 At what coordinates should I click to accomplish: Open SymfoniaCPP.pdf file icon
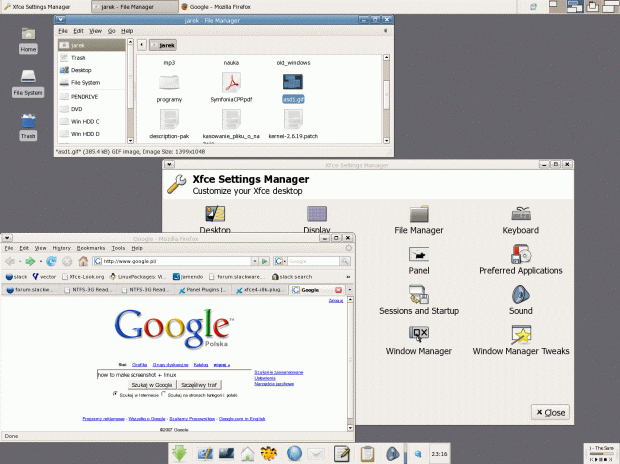pyautogui.click(x=231, y=82)
